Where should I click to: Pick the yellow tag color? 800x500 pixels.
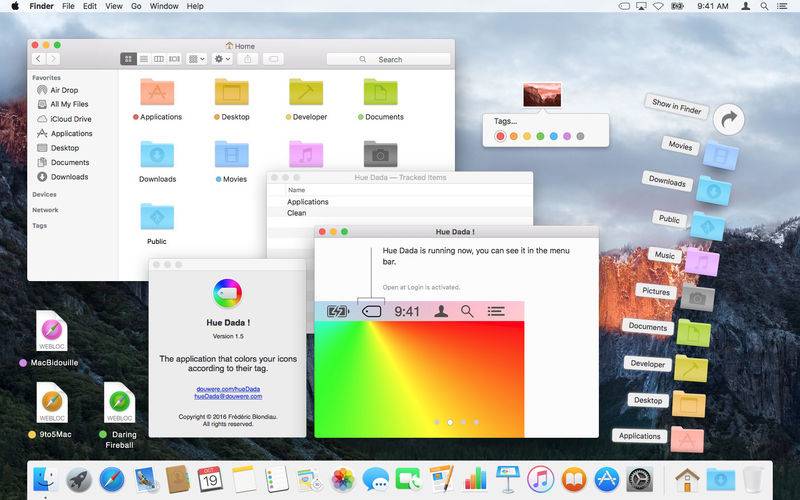pos(527,136)
